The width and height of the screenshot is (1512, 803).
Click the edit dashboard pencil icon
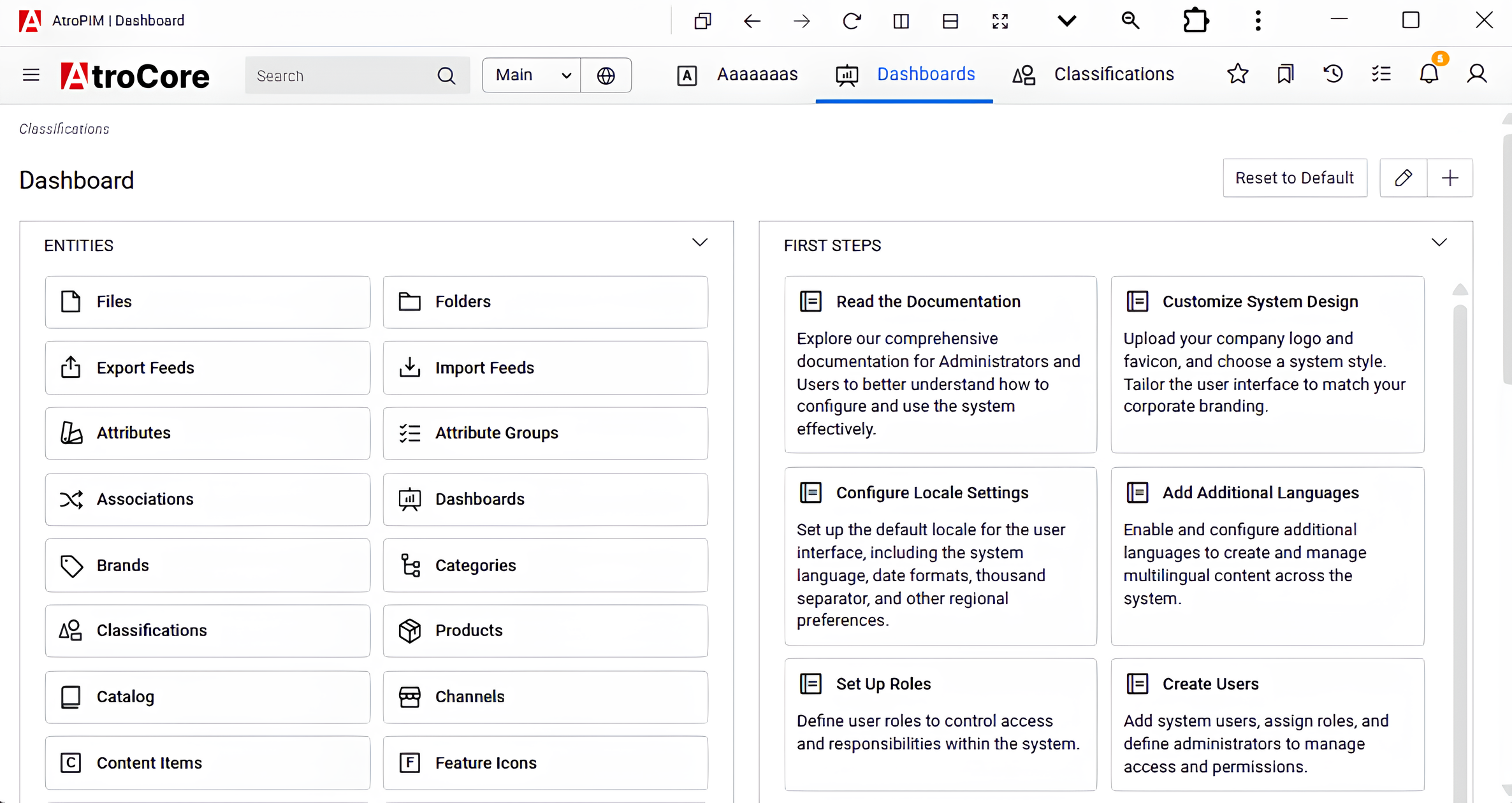coord(1403,178)
